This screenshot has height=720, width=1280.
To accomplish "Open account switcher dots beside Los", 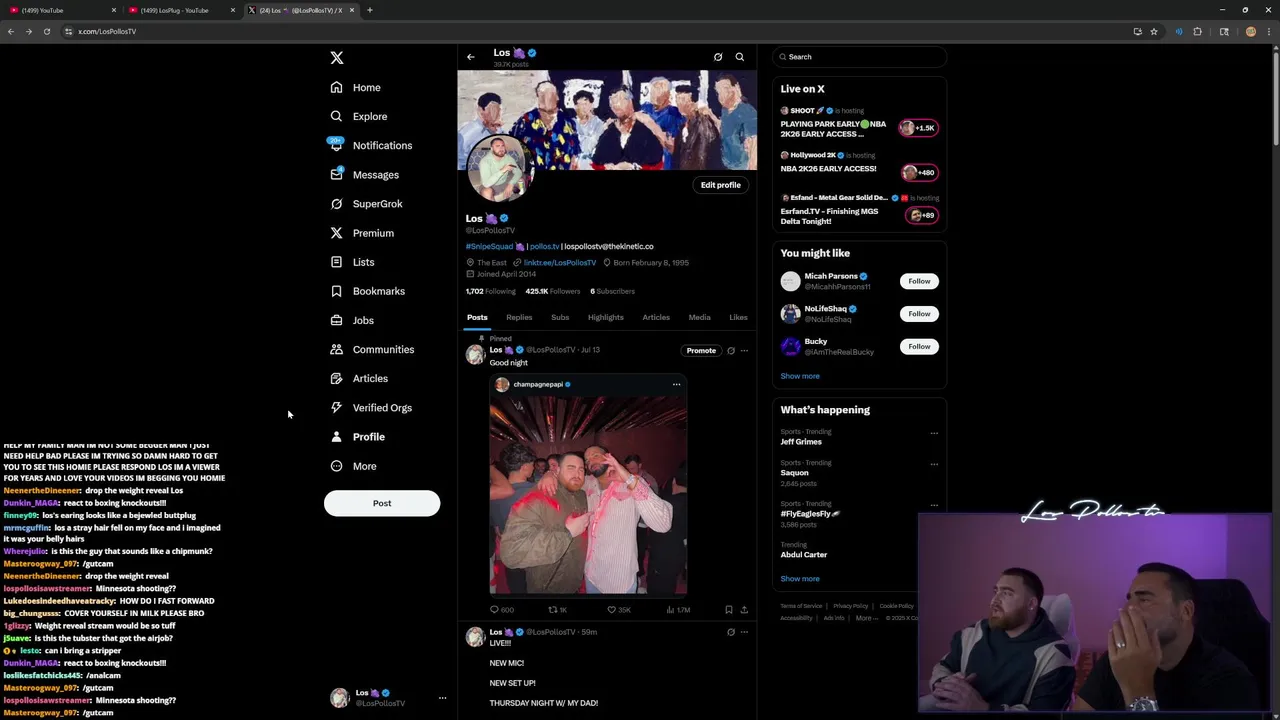I will tap(442, 698).
